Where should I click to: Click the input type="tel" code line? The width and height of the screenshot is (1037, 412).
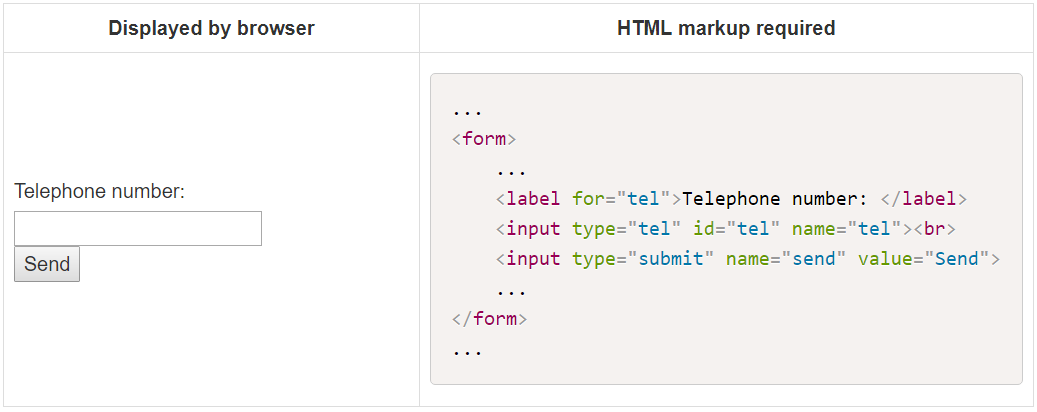click(x=726, y=229)
